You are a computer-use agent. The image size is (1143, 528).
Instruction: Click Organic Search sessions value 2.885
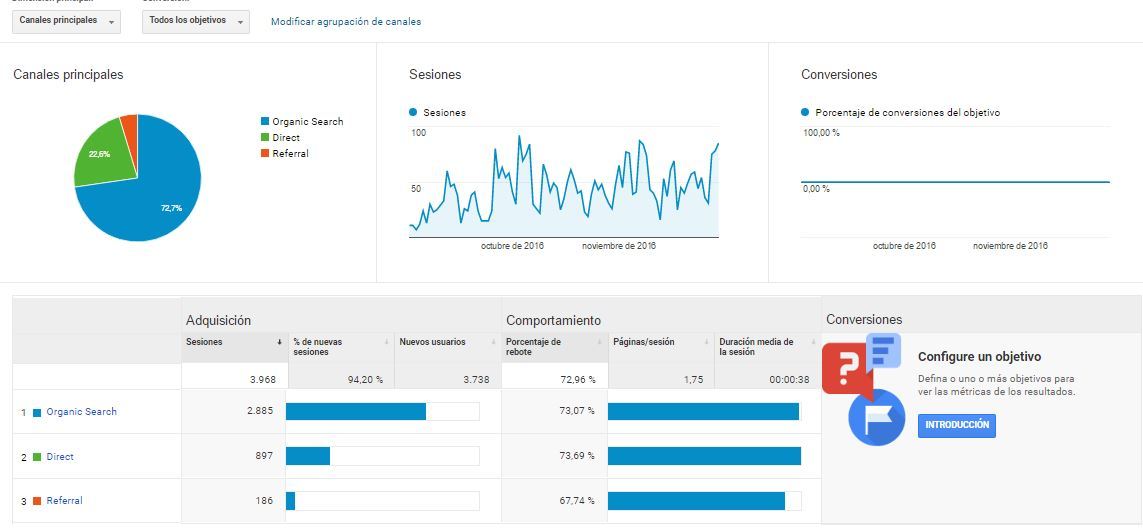pyautogui.click(x=260, y=411)
